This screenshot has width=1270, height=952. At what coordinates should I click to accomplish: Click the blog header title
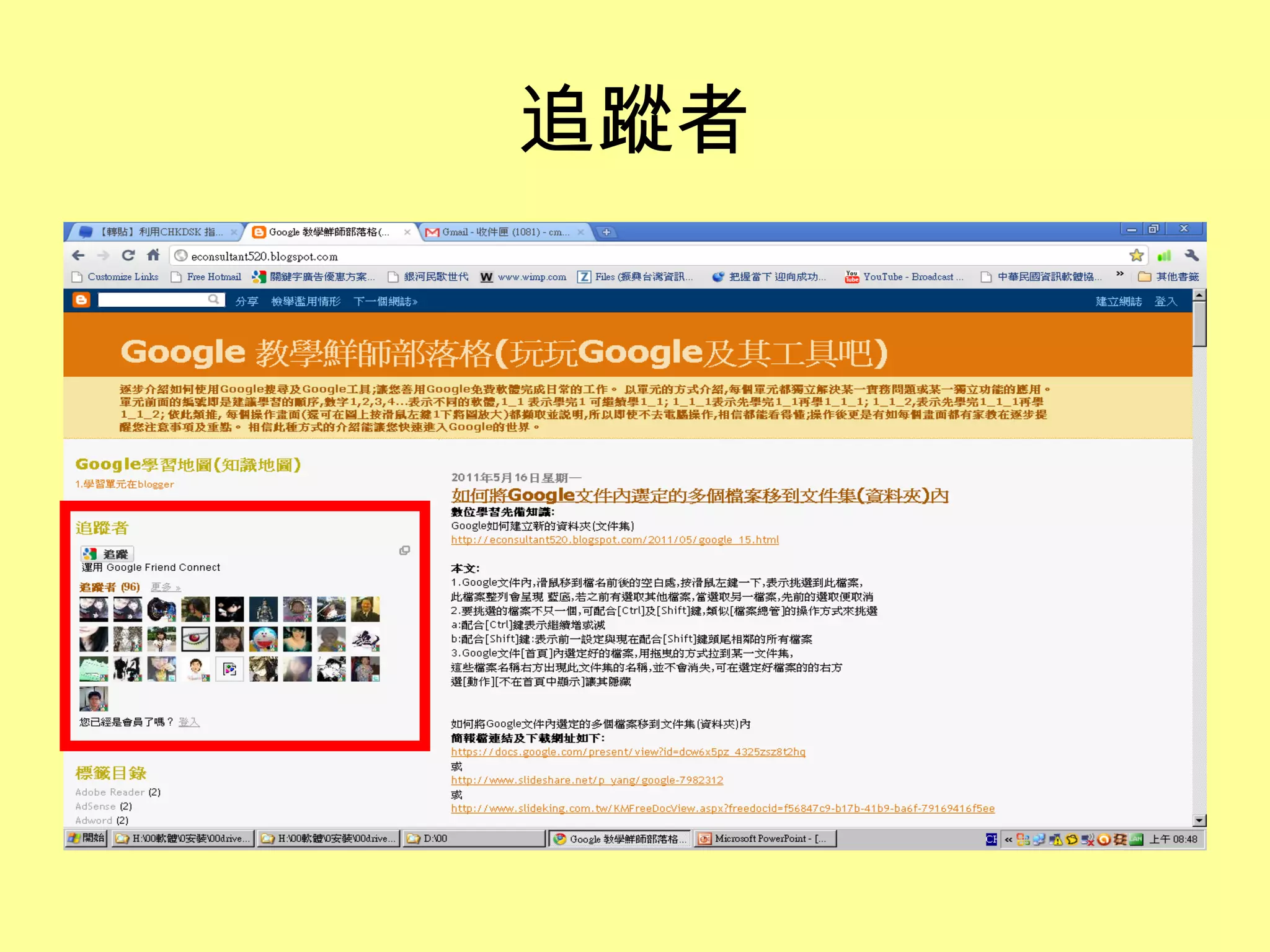(x=504, y=352)
